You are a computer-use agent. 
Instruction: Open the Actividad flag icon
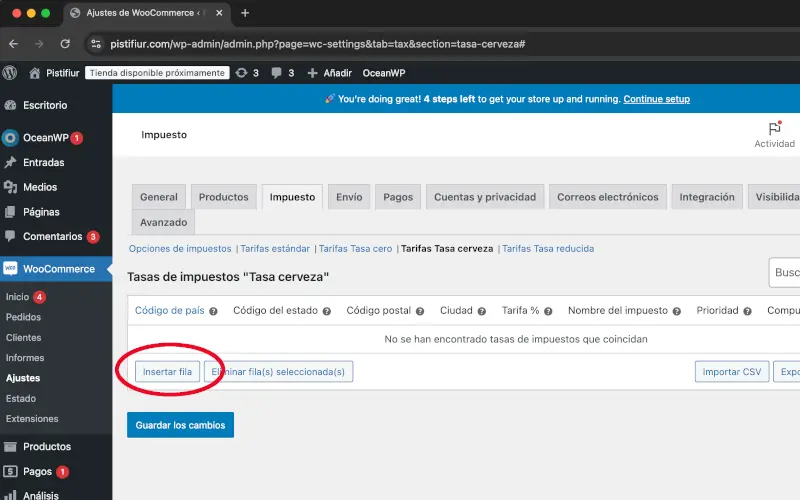[x=774, y=128]
